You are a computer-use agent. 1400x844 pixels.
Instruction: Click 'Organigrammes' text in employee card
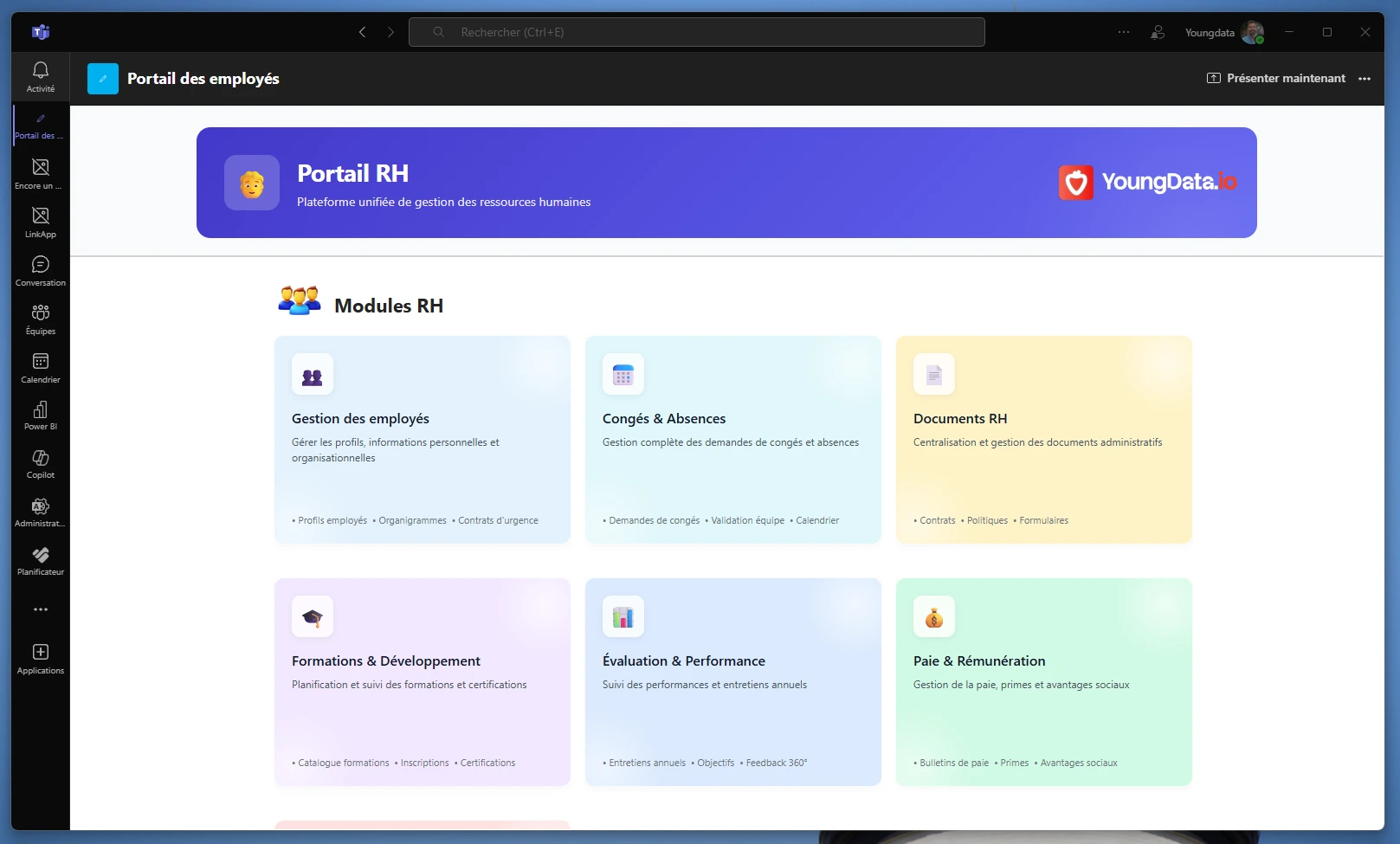tap(413, 520)
